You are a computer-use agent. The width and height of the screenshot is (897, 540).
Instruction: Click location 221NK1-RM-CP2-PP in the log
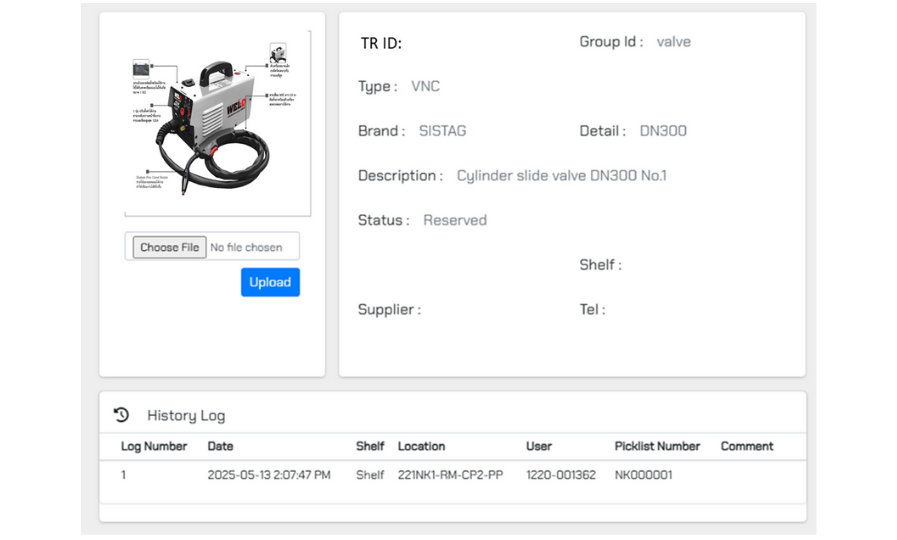[x=450, y=475]
